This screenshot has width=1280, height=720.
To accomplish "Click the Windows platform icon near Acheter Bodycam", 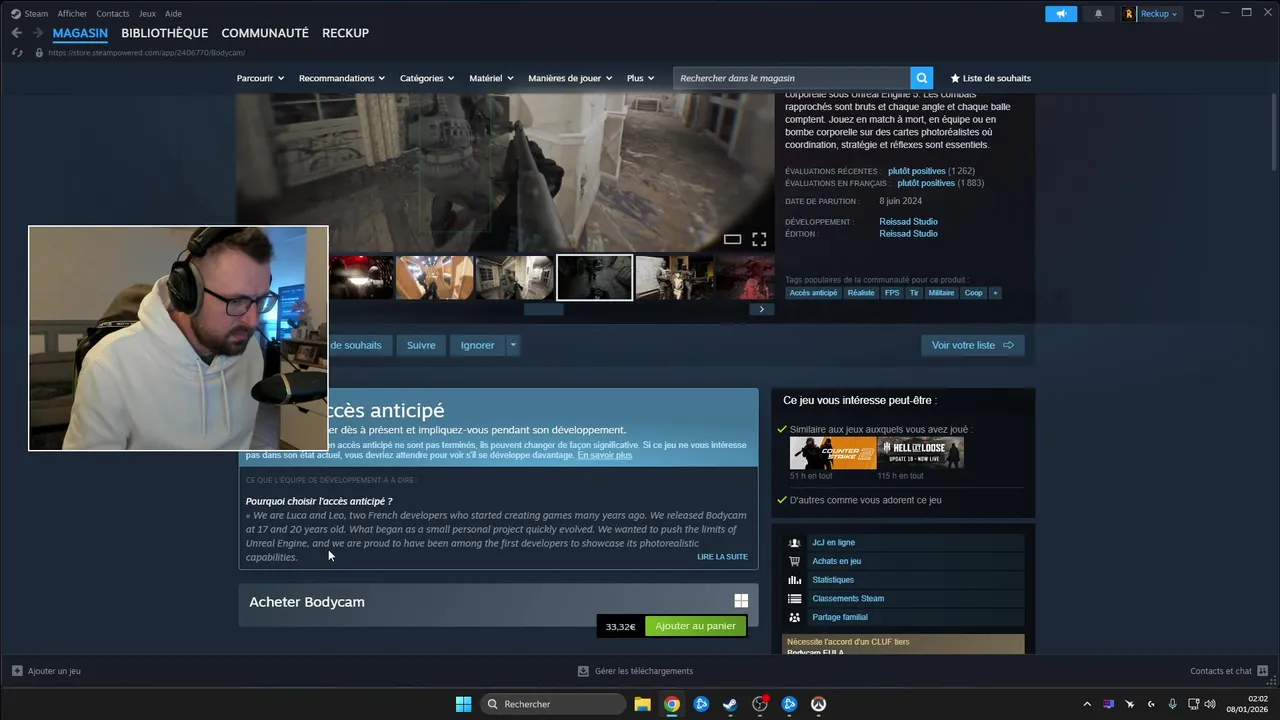I will pos(741,601).
